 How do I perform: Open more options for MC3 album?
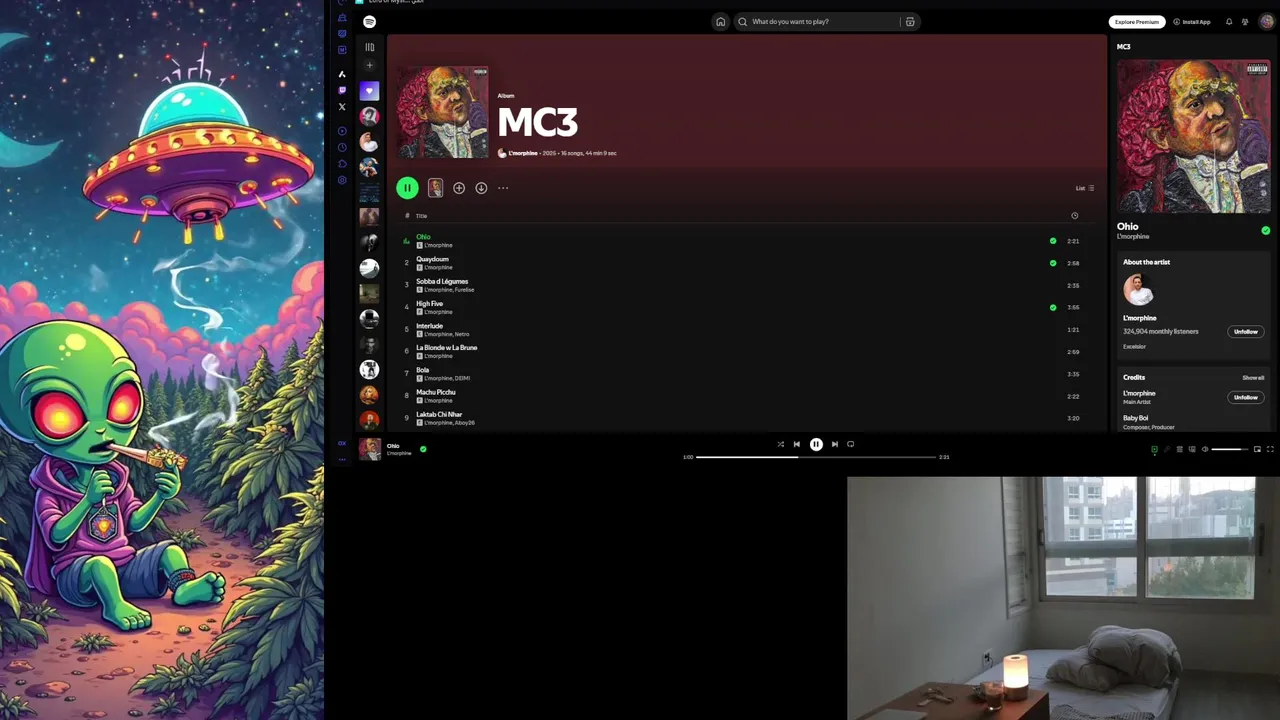point(503,188)
